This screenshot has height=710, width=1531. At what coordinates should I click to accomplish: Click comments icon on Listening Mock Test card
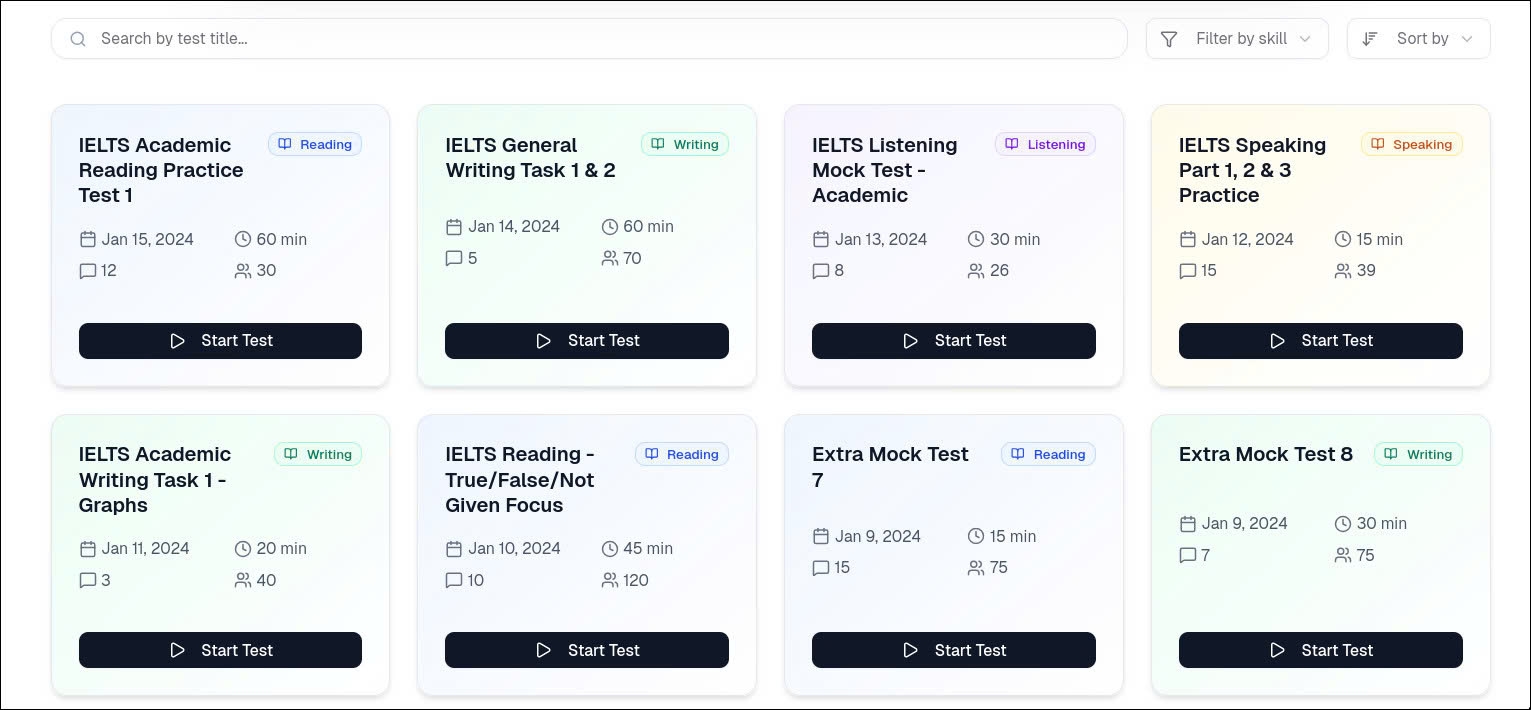point(821,271)
